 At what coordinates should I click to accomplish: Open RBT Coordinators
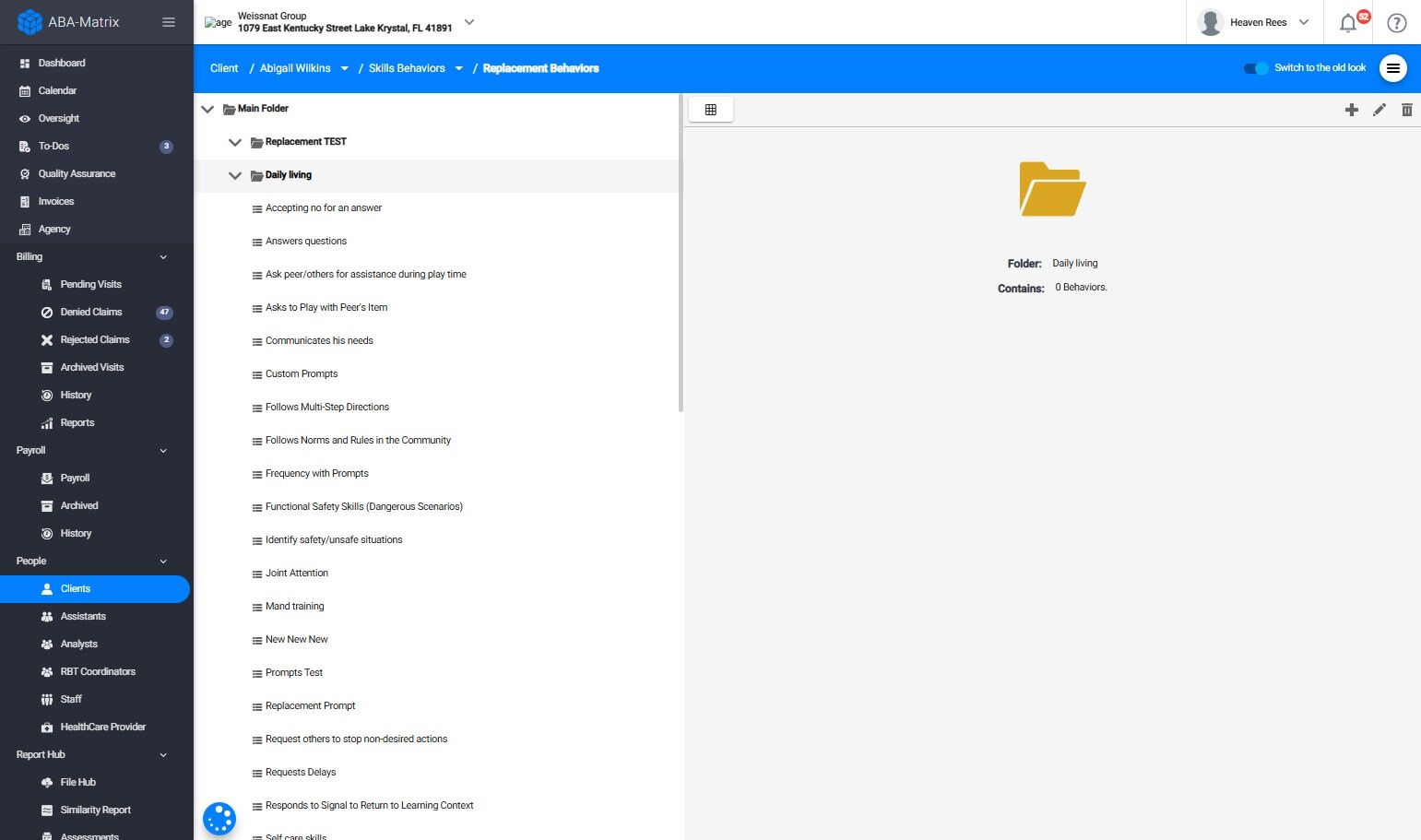98,671
